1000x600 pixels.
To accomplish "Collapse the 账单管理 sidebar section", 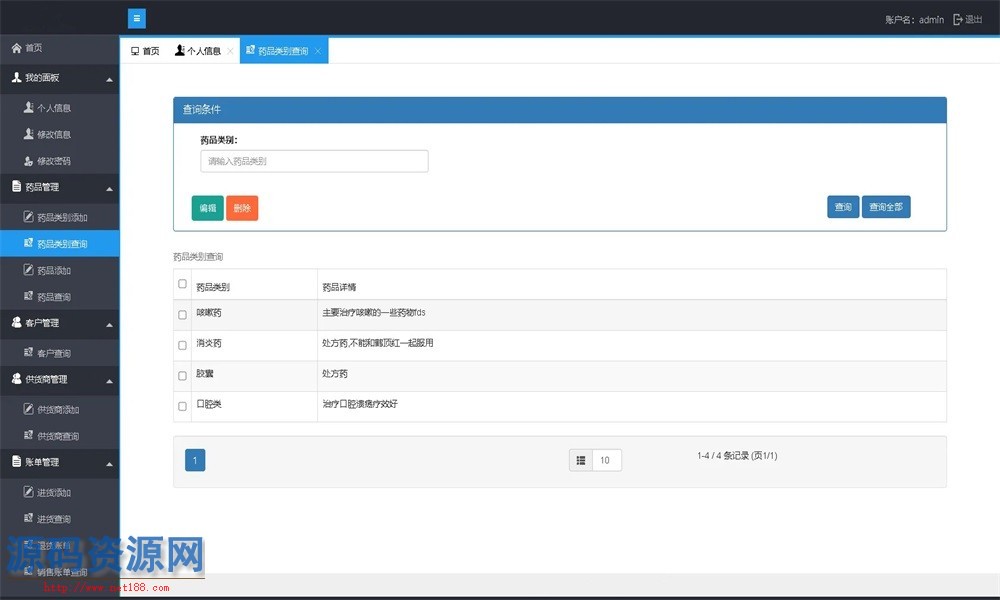I will pyautogui.click(x=109, y=463).
